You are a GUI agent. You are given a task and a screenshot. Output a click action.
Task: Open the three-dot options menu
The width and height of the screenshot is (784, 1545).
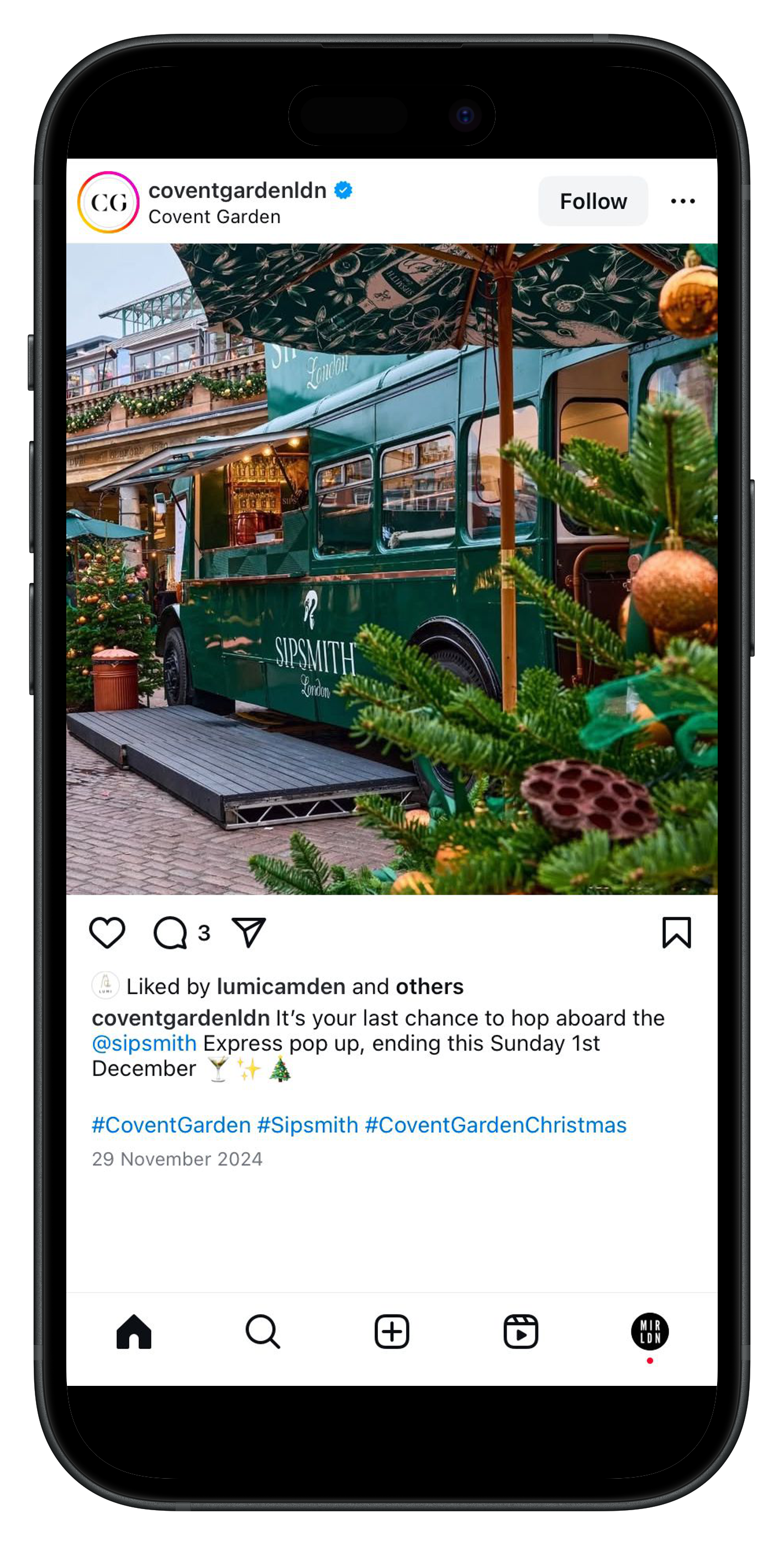click(x=683, y=201)
